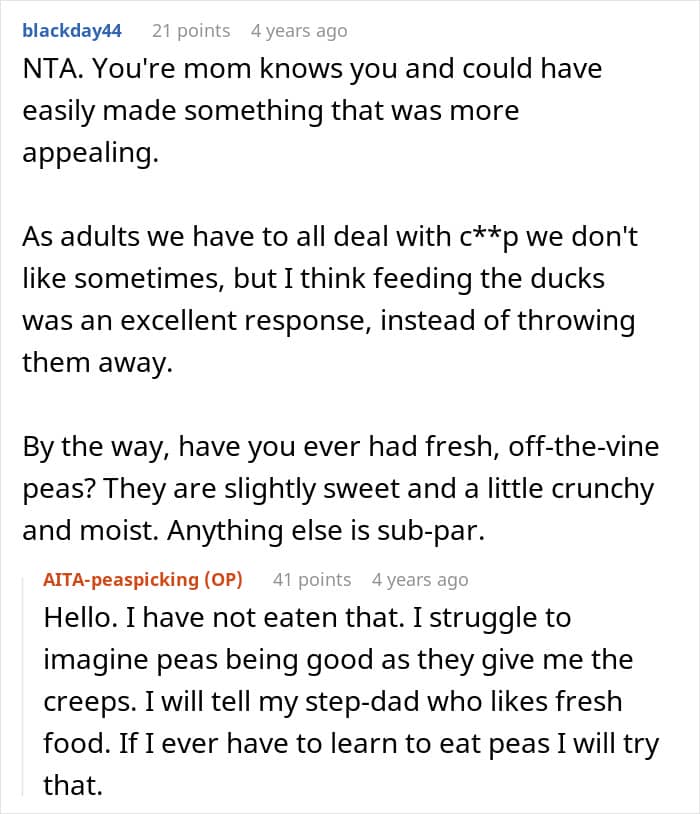This screenshot has width=700, height=814.
Task: Click the "21 points" score label
Action: coord(190,31)
